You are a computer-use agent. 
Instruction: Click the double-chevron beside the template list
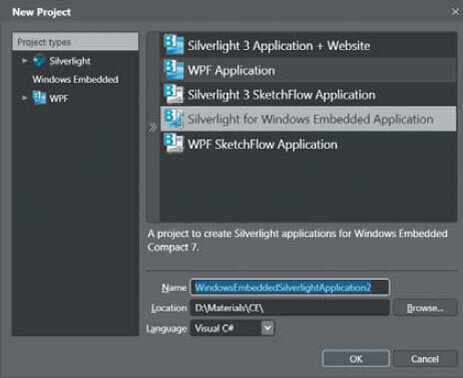pyautogui.click(x=153, y=127)
